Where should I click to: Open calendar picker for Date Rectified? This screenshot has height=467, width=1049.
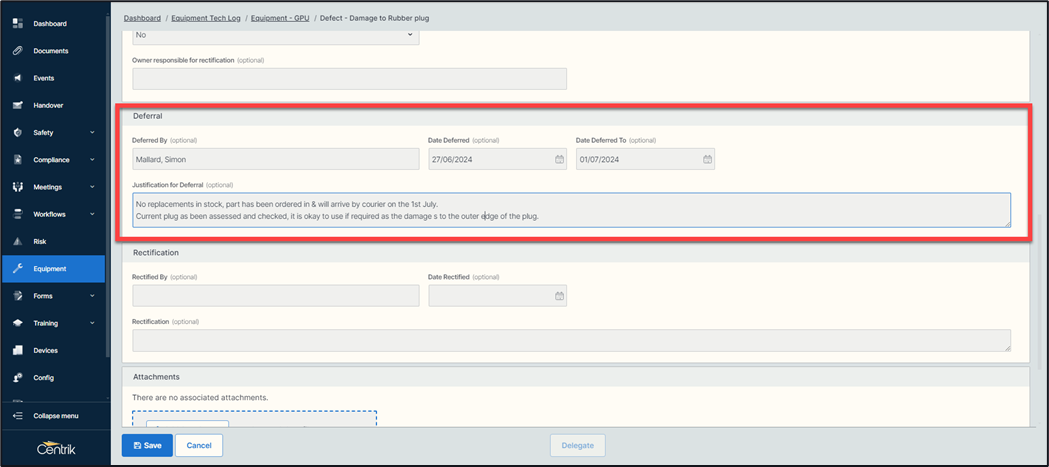pyautogui.click(x=559, y=296)
